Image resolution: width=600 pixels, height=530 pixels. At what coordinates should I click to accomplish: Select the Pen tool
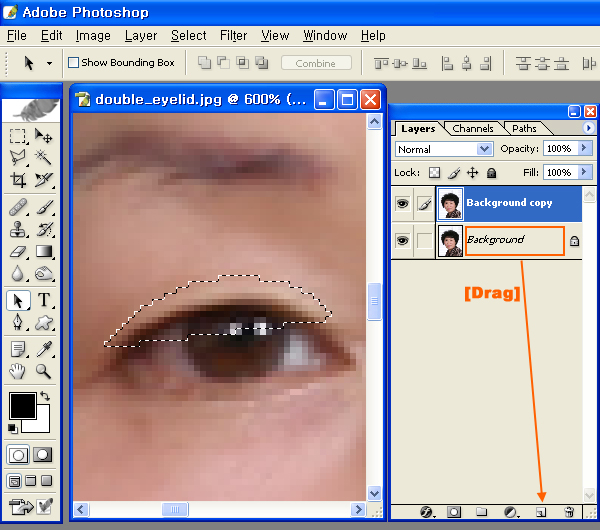pyautogui.click(x=18, y=322)
